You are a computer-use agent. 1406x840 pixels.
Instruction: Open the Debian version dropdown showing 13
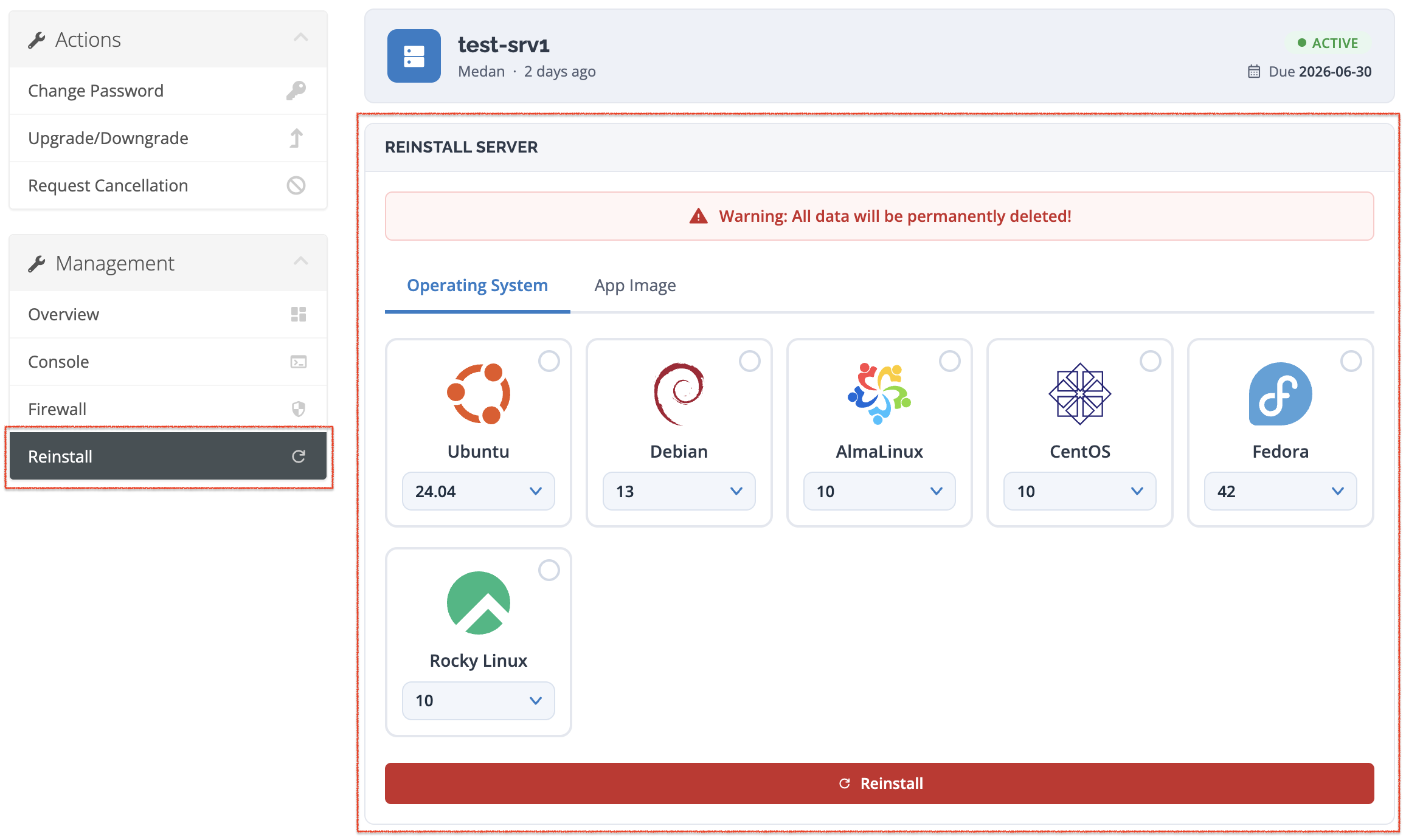(679, 491)
